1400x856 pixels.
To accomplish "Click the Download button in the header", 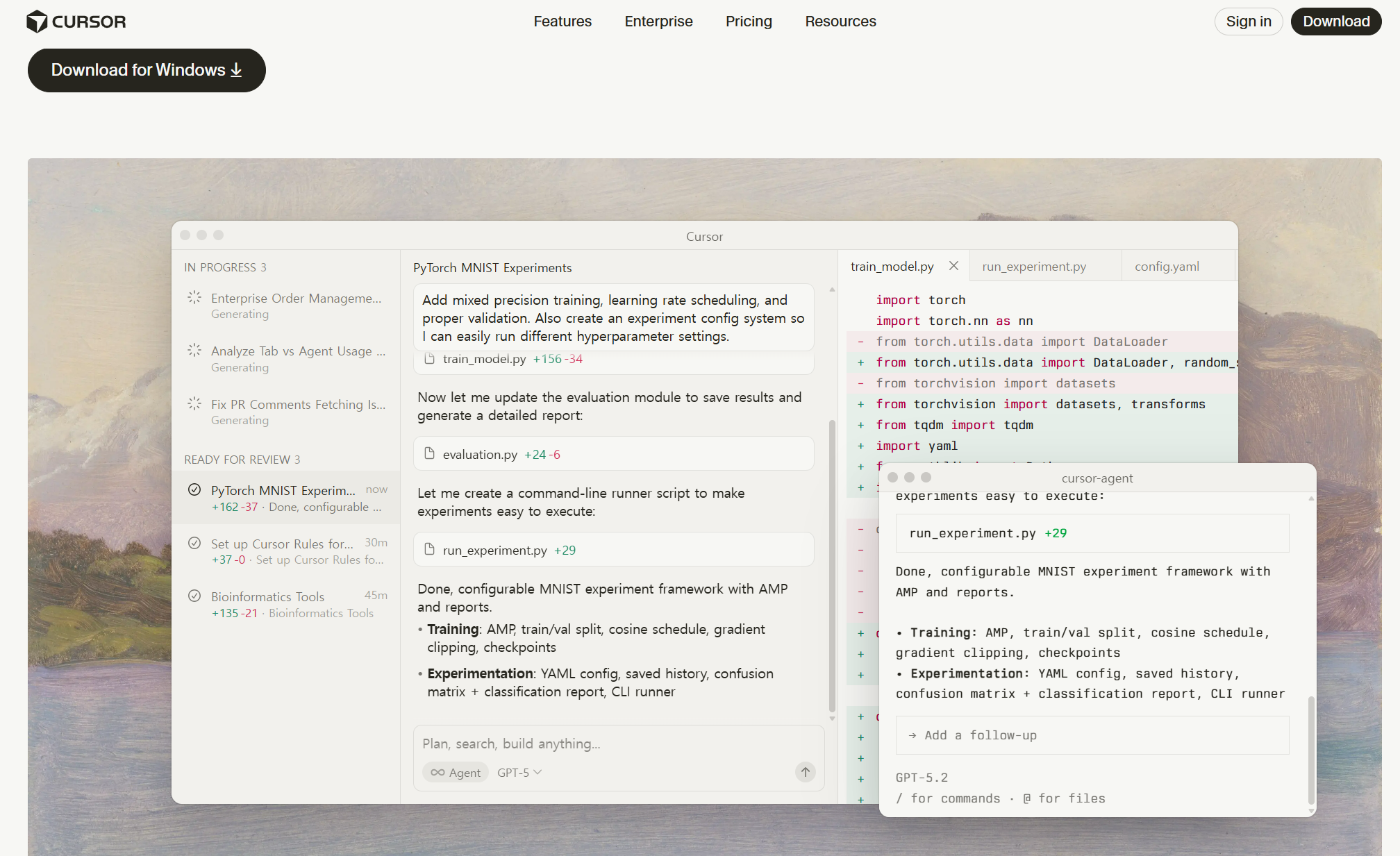I will [x=1336, y=22].
